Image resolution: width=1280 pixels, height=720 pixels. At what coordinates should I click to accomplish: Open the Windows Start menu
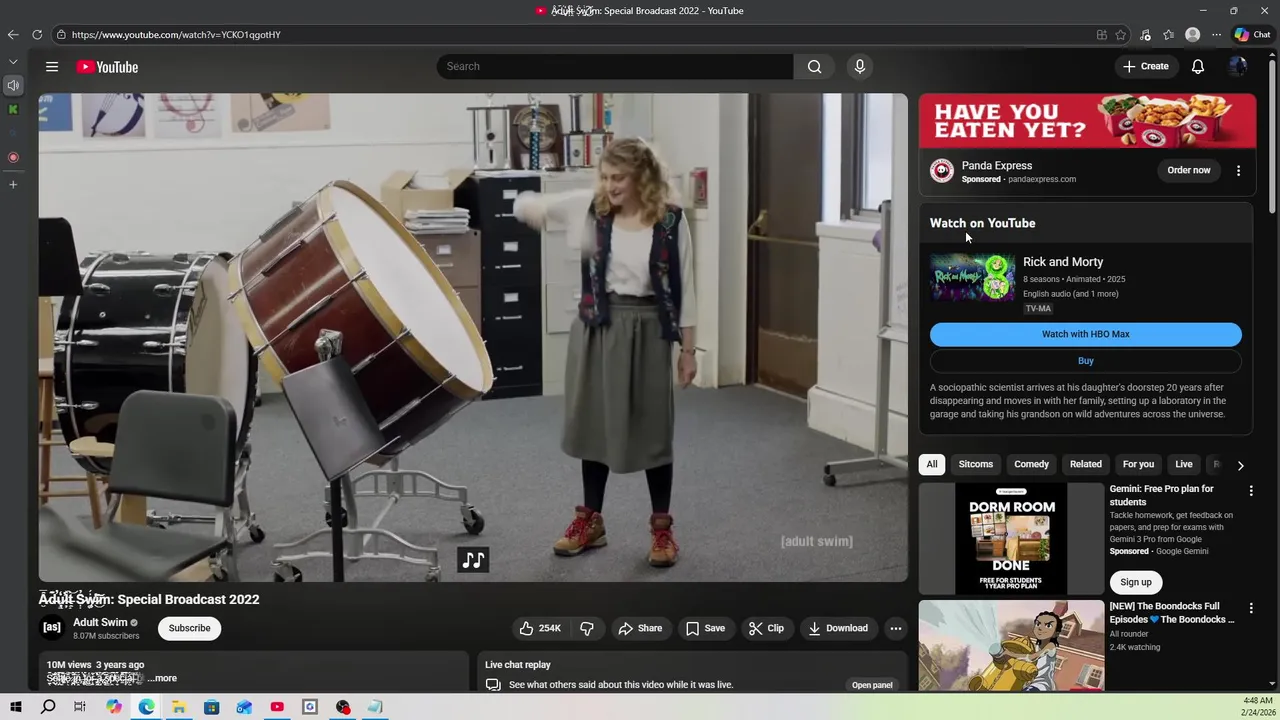click(16, 707)
